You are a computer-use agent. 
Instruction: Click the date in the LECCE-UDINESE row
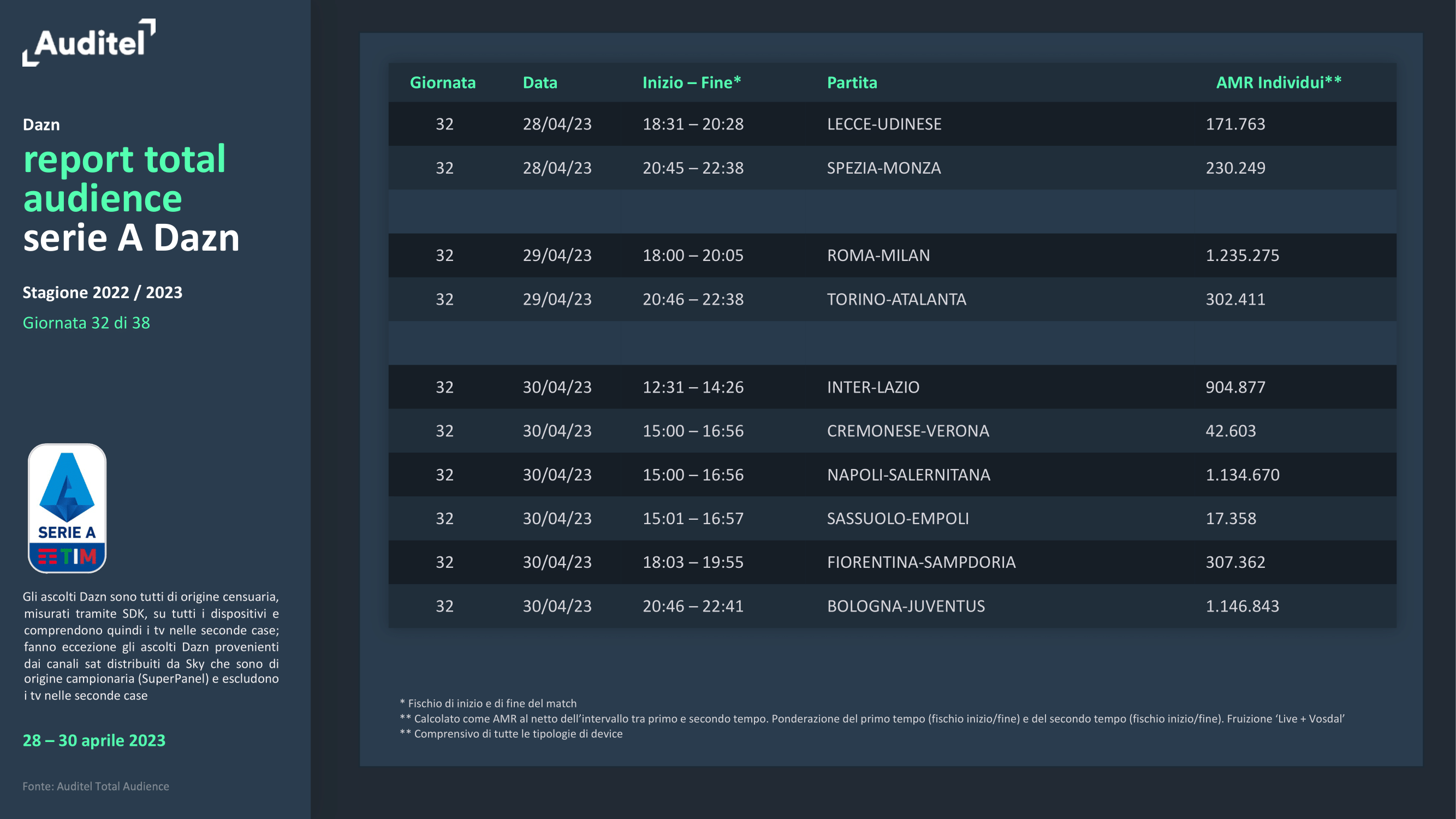click(557, 124)
